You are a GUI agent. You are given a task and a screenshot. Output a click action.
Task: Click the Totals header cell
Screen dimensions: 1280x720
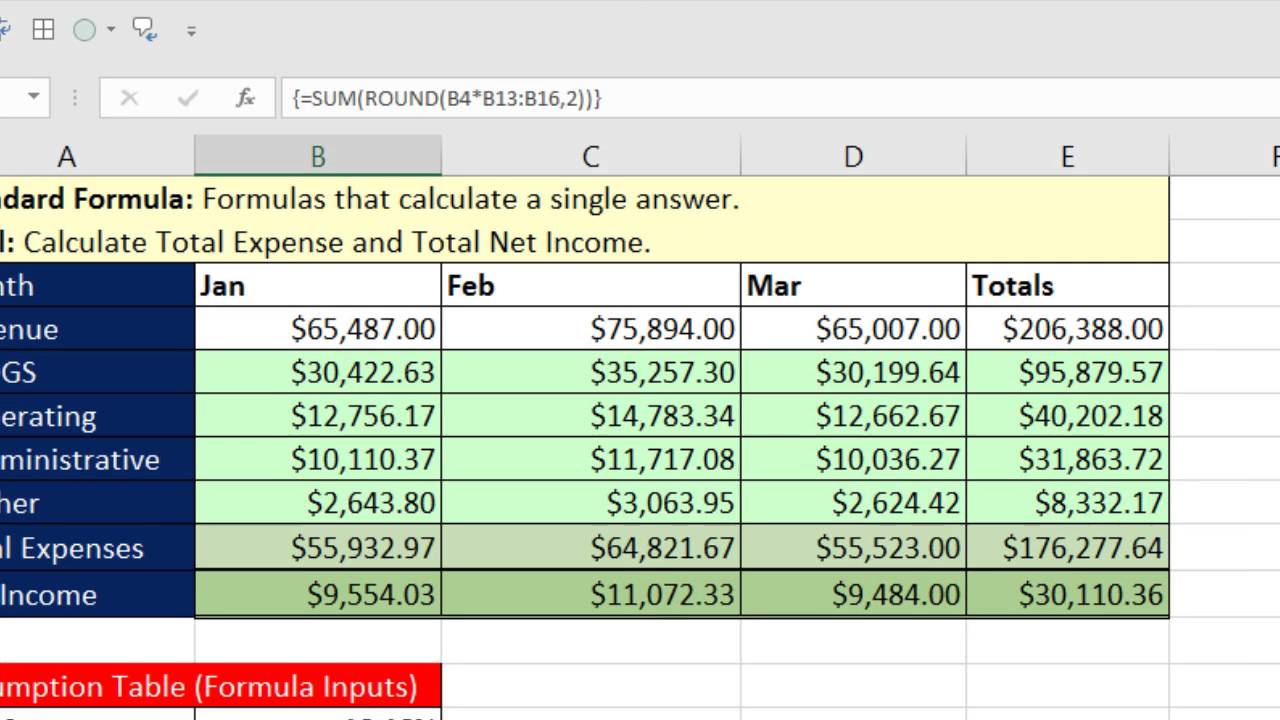click(1067, 285)
